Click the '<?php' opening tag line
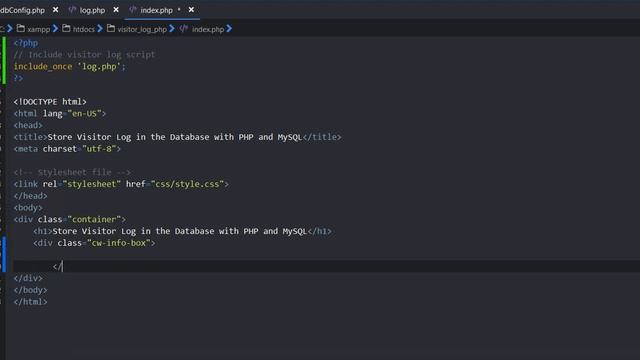Screen dimensions: 640x360 coord(26,43)
